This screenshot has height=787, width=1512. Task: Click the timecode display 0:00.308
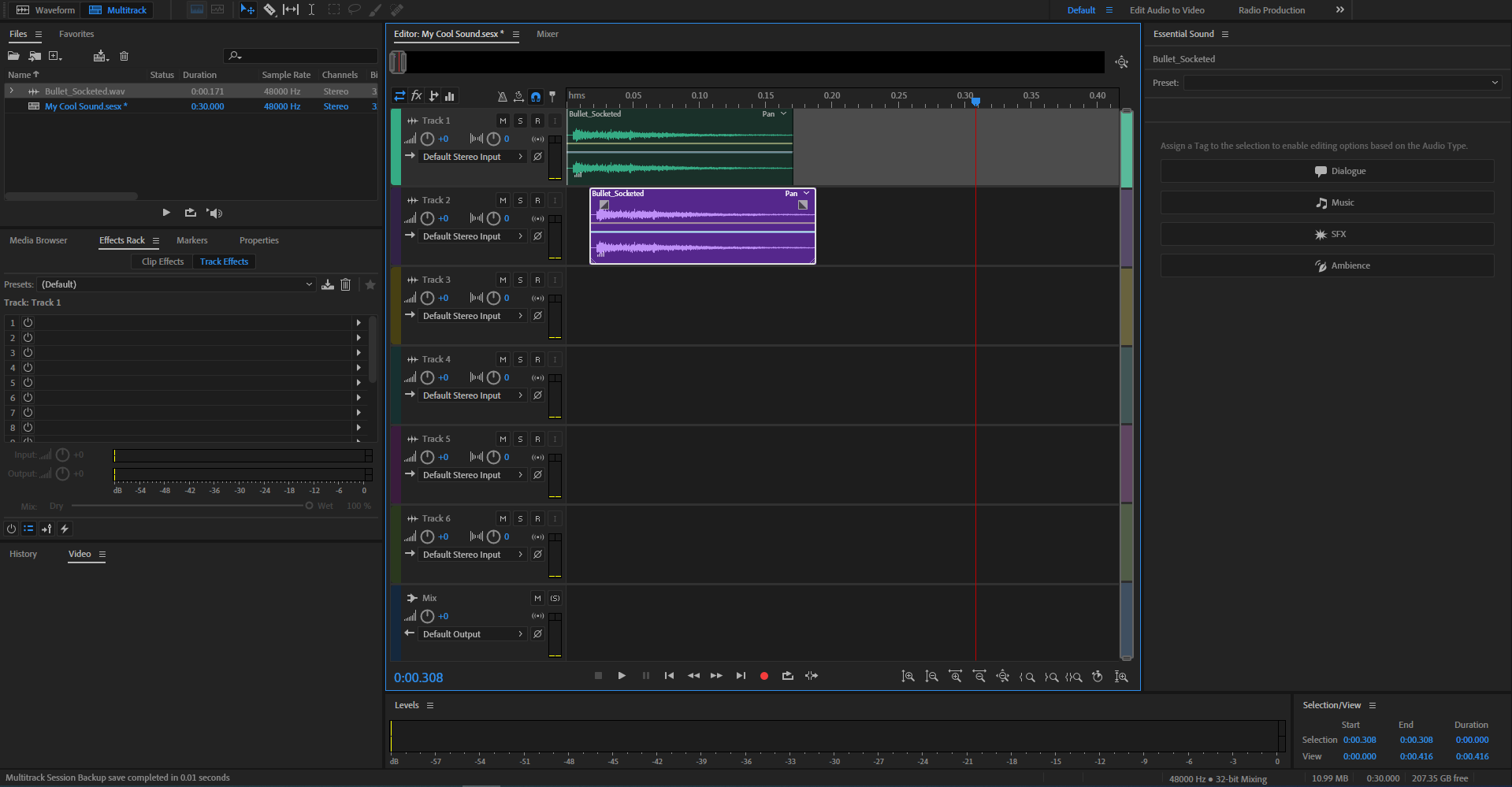(x=418, y=677)
